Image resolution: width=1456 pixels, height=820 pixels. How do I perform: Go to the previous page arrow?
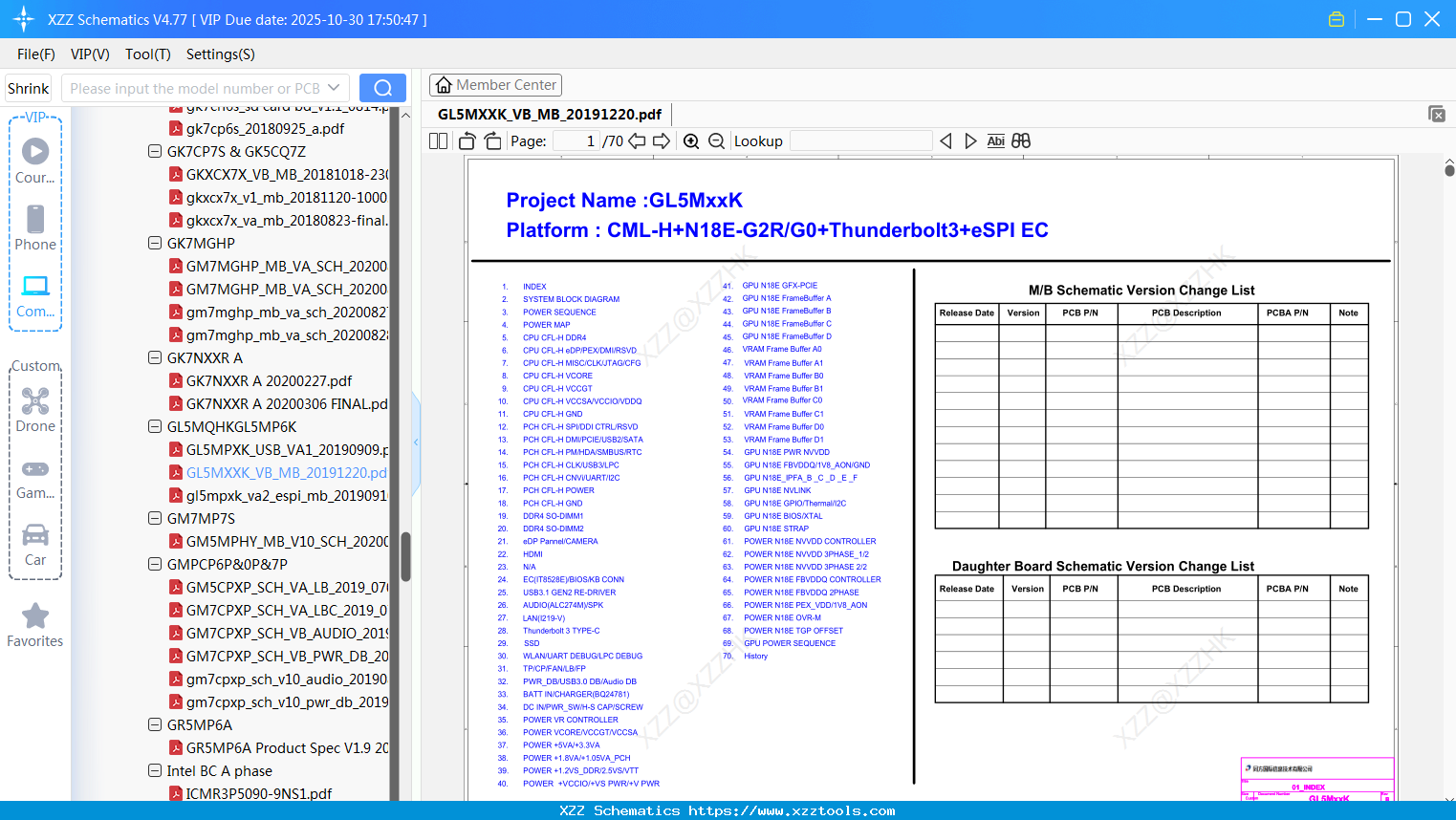tap(637, 141)
